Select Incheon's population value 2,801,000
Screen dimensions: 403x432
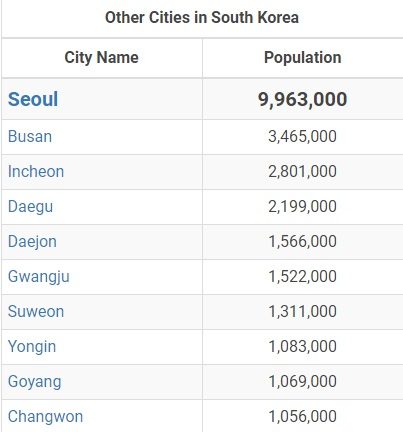303,172
